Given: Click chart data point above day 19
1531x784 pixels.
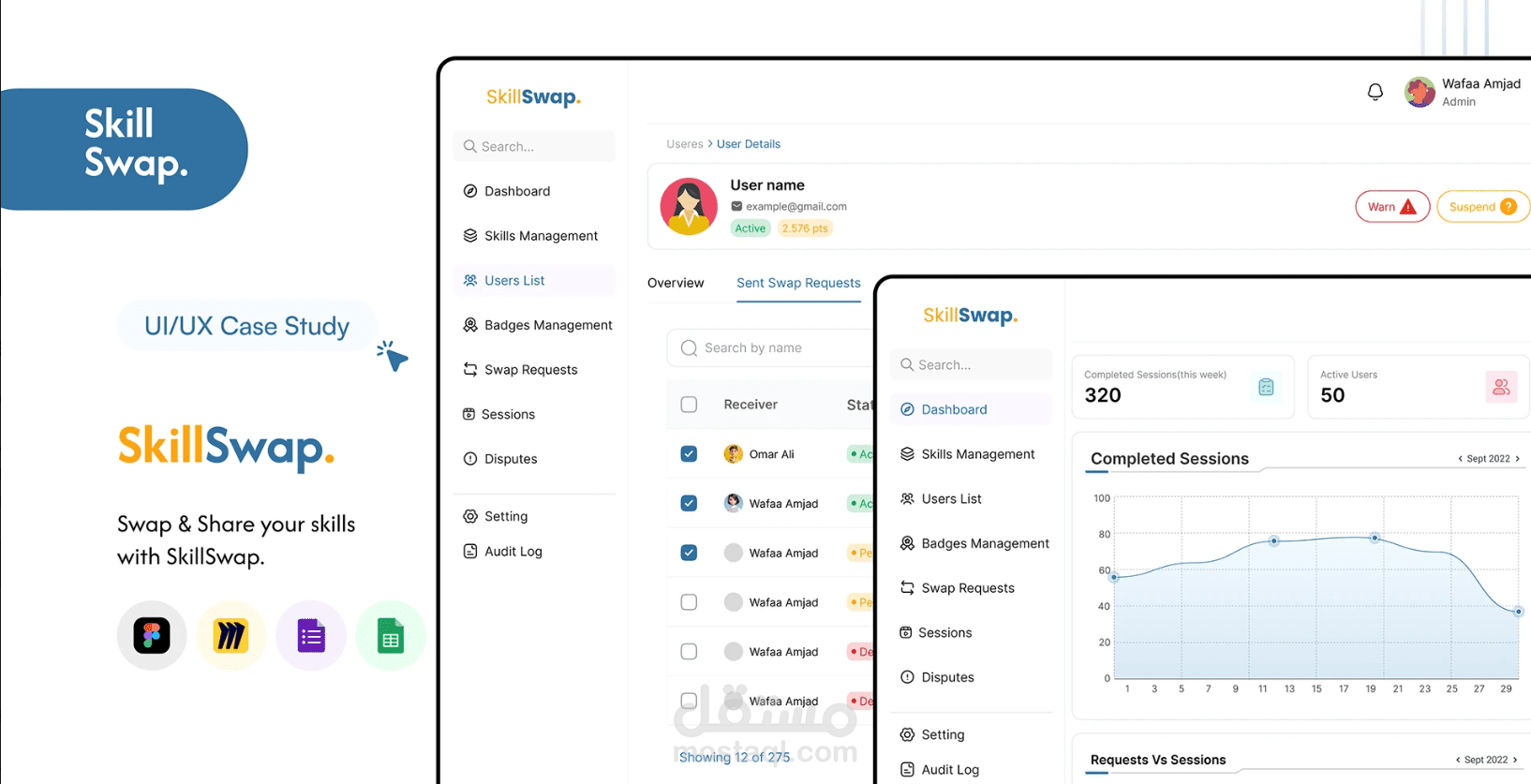Looking at the screenshot, I should click(x=1375, y=538).
